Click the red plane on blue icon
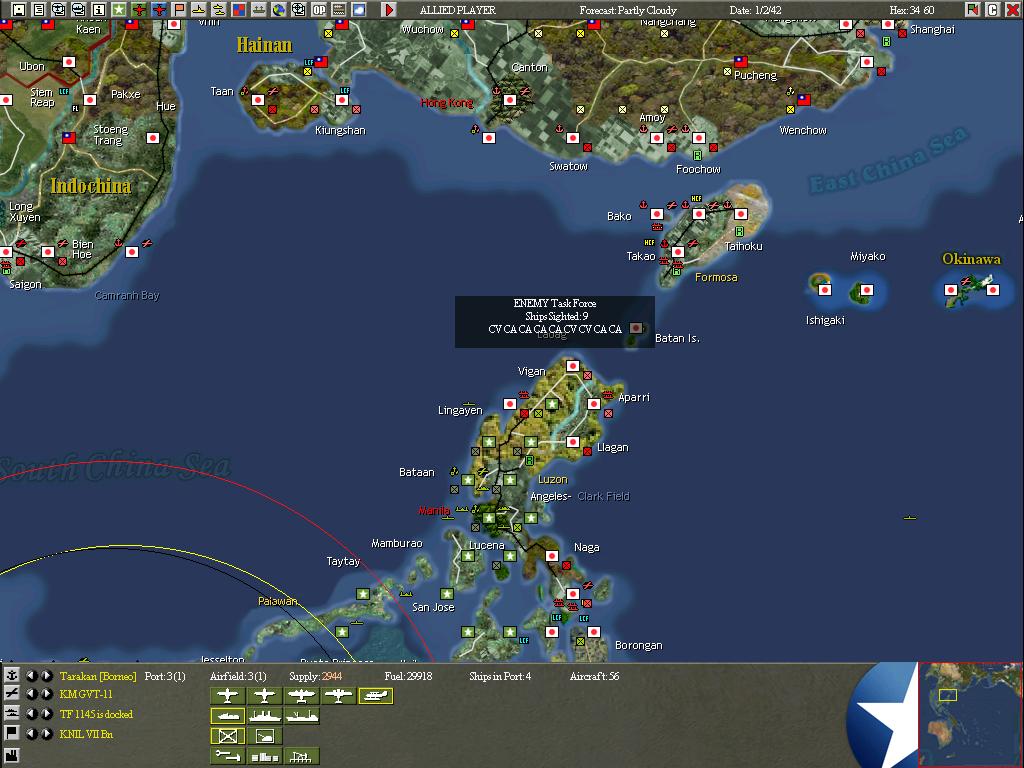The width and height of the screenshot is (1024, 768). click(159, 9)
